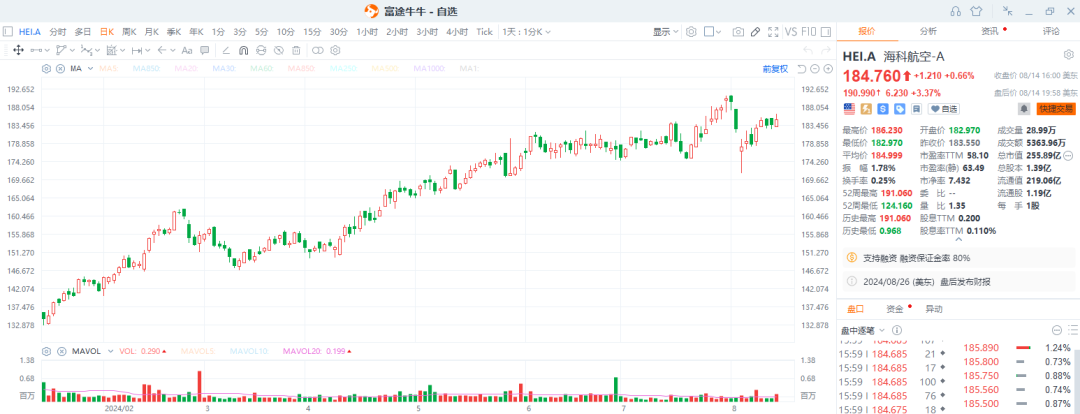Select the Aa text annotation tool
Viewport: 1080px width, 414px height.
[187, 50]
